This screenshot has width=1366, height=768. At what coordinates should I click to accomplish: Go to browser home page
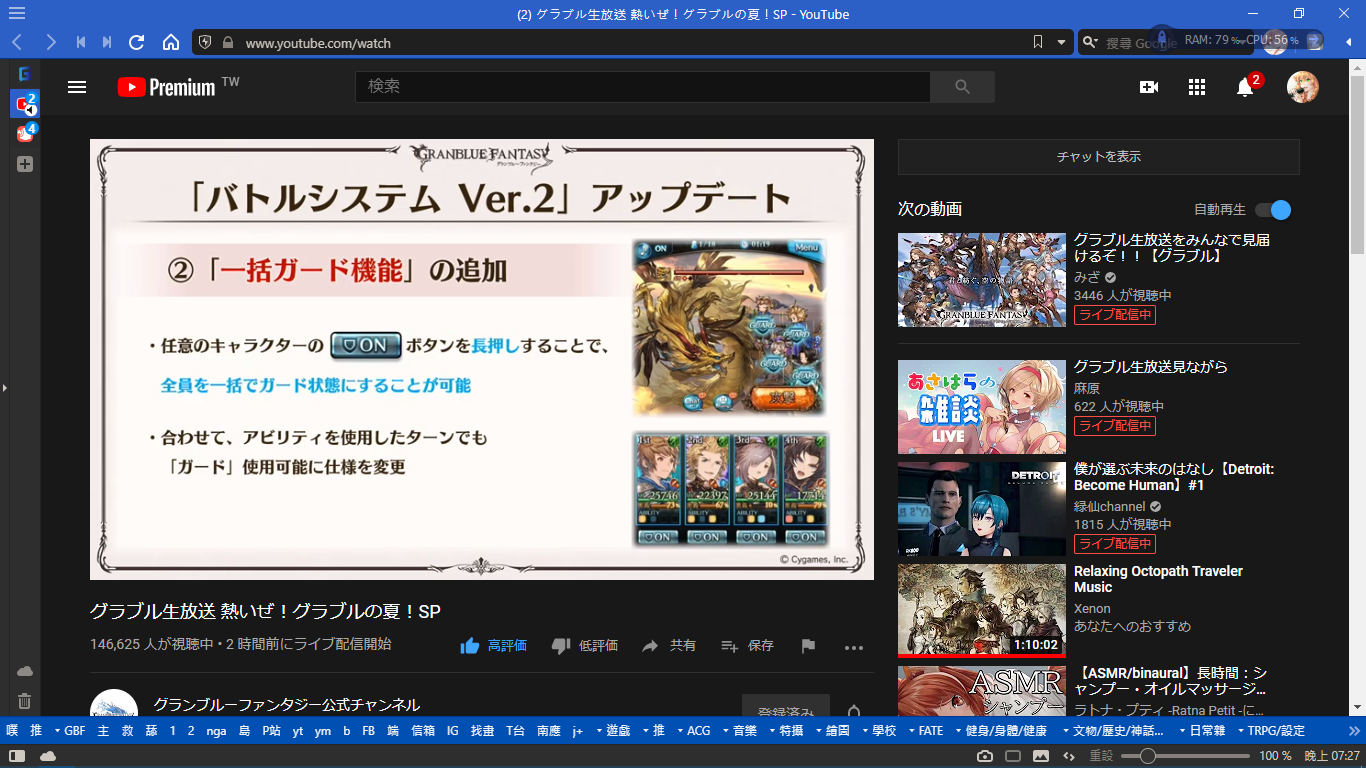(x=171, y=42)
